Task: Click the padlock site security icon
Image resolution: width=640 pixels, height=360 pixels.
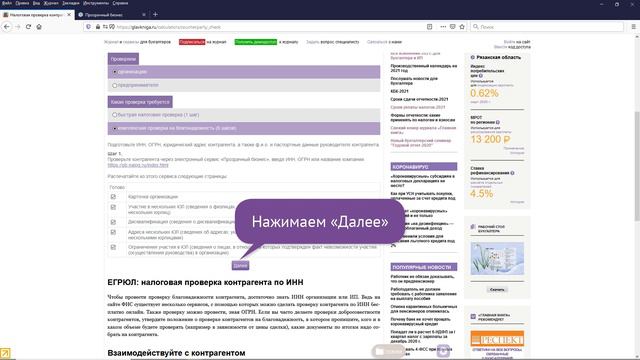Action: tap(98, 27)
